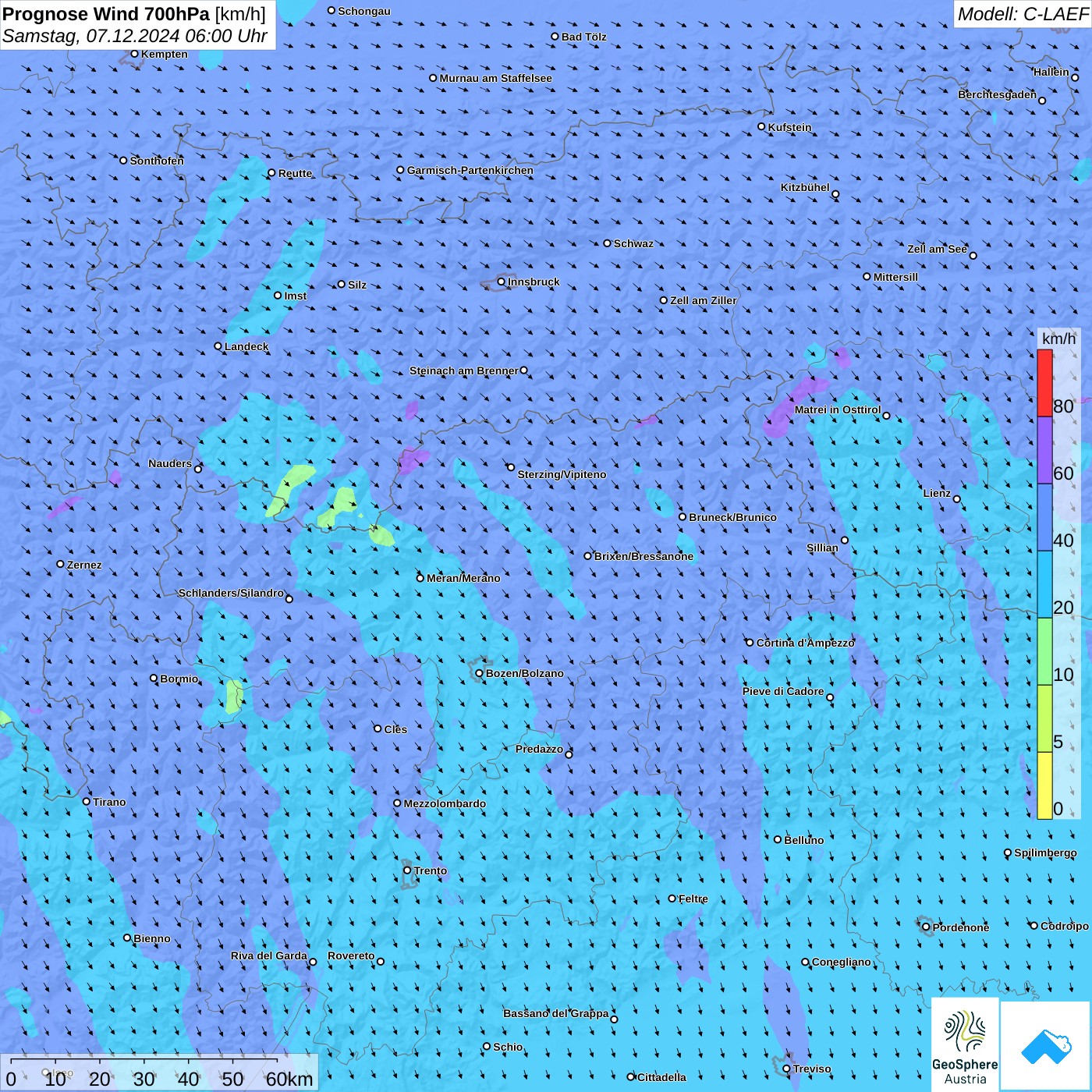Viewport: 1092px width, 1092px height.
Task: Click the Predazzo label
Action: pyautogui.click(x=539, y=749)
